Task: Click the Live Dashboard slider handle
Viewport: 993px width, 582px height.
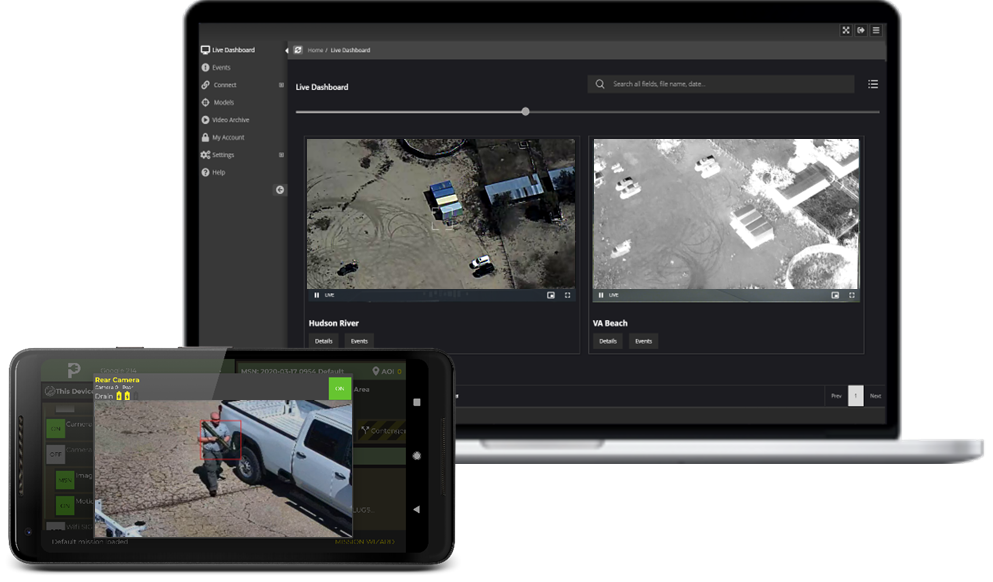Action: pos(526,112)
